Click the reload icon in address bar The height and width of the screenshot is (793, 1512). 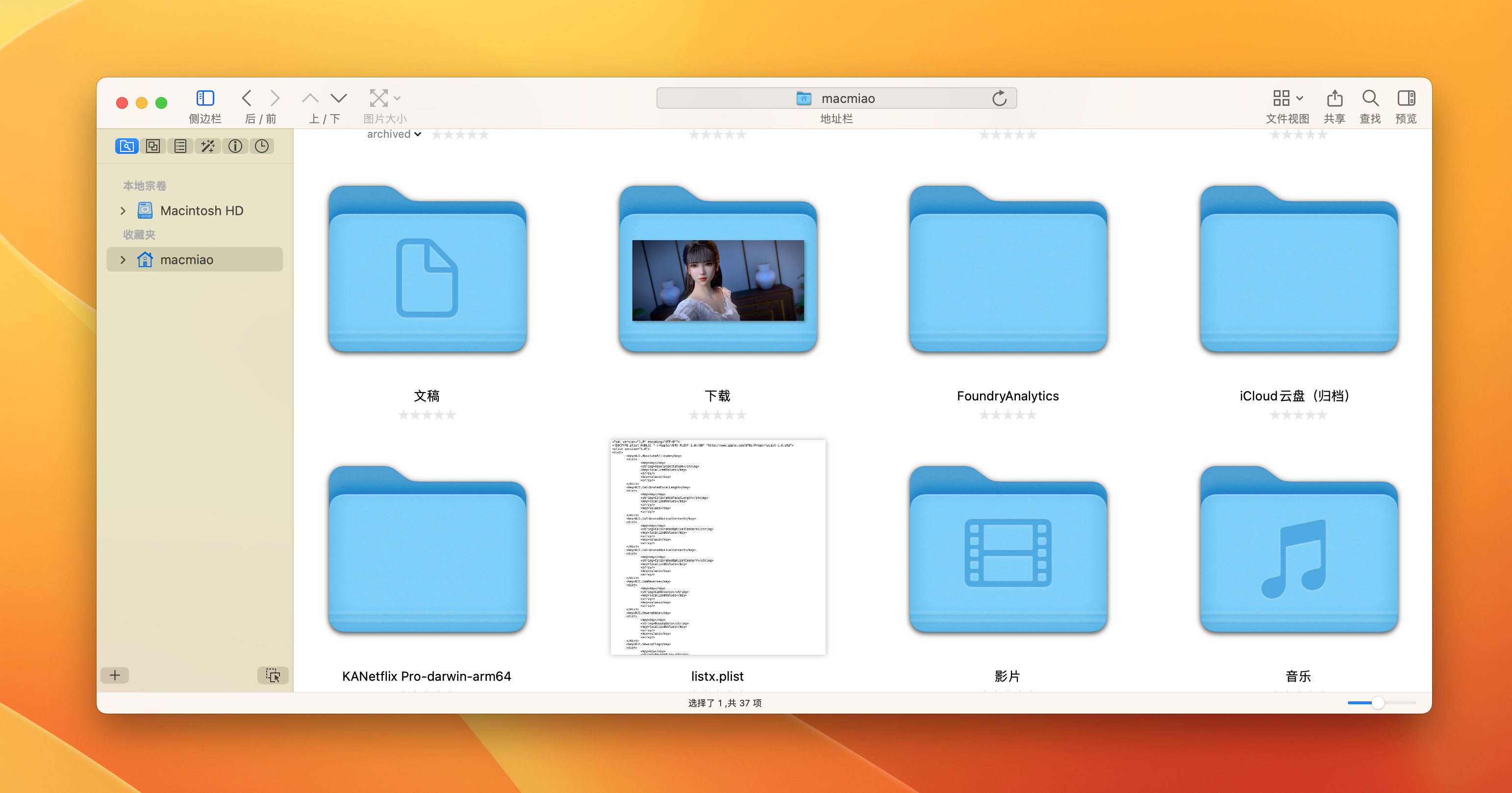point(999,98)
